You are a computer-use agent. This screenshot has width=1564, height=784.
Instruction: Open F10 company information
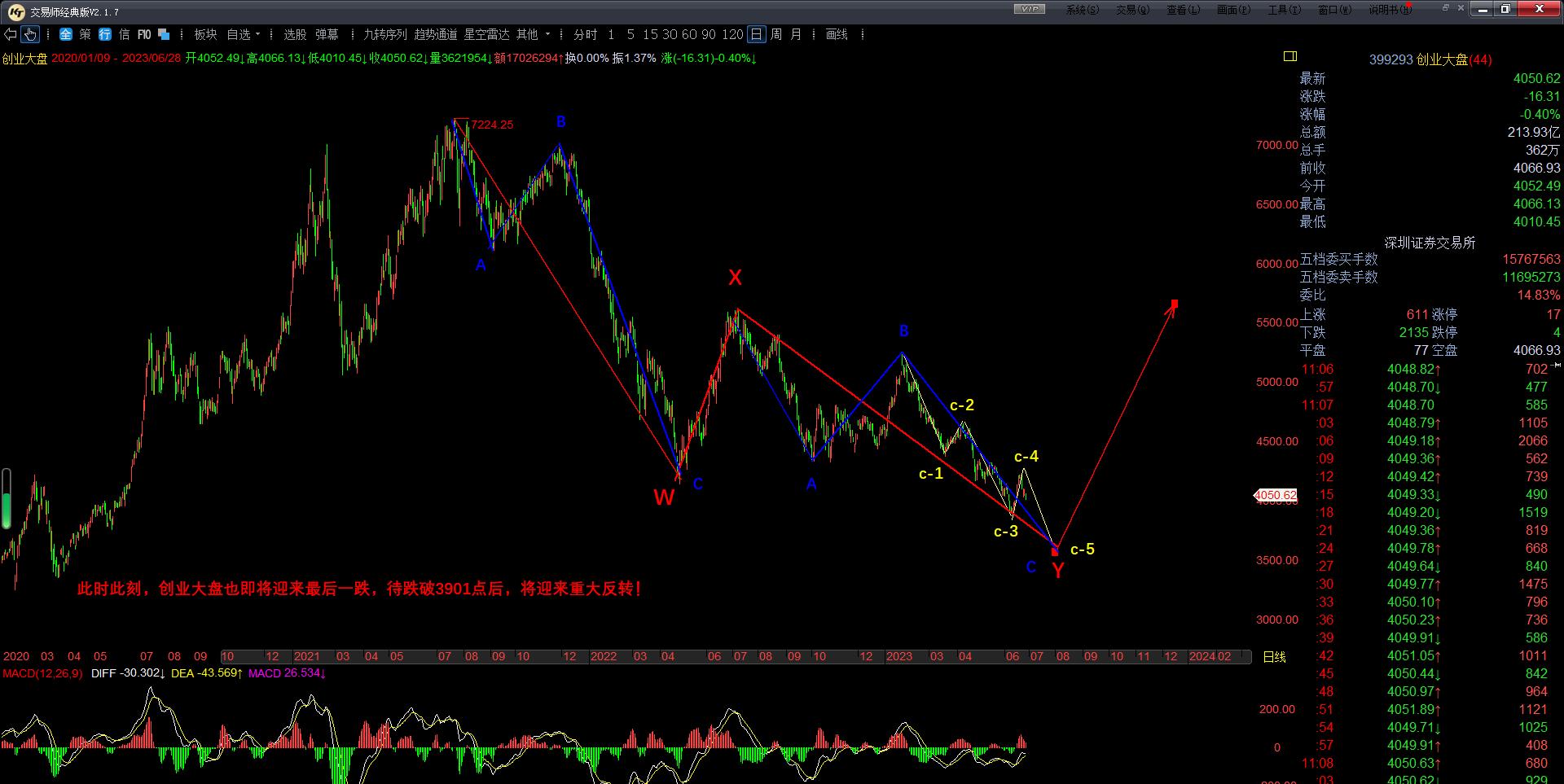click(144, 34)
